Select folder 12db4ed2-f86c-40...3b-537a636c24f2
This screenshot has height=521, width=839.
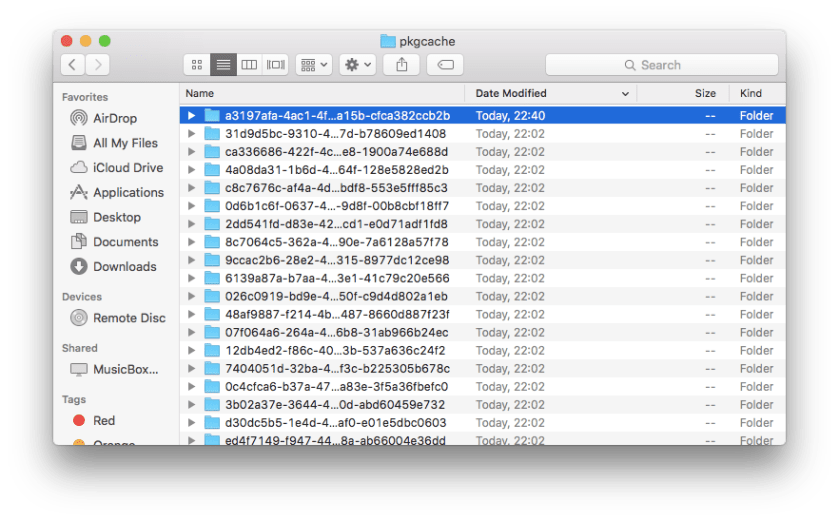[483, 351]
